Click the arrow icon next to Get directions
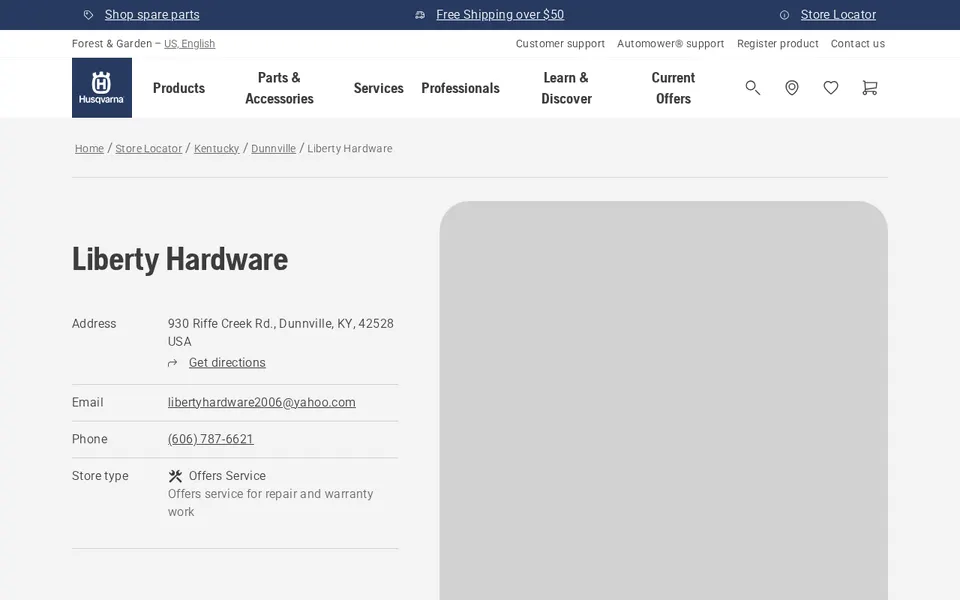Screen dimensions: 960x600 173,363
